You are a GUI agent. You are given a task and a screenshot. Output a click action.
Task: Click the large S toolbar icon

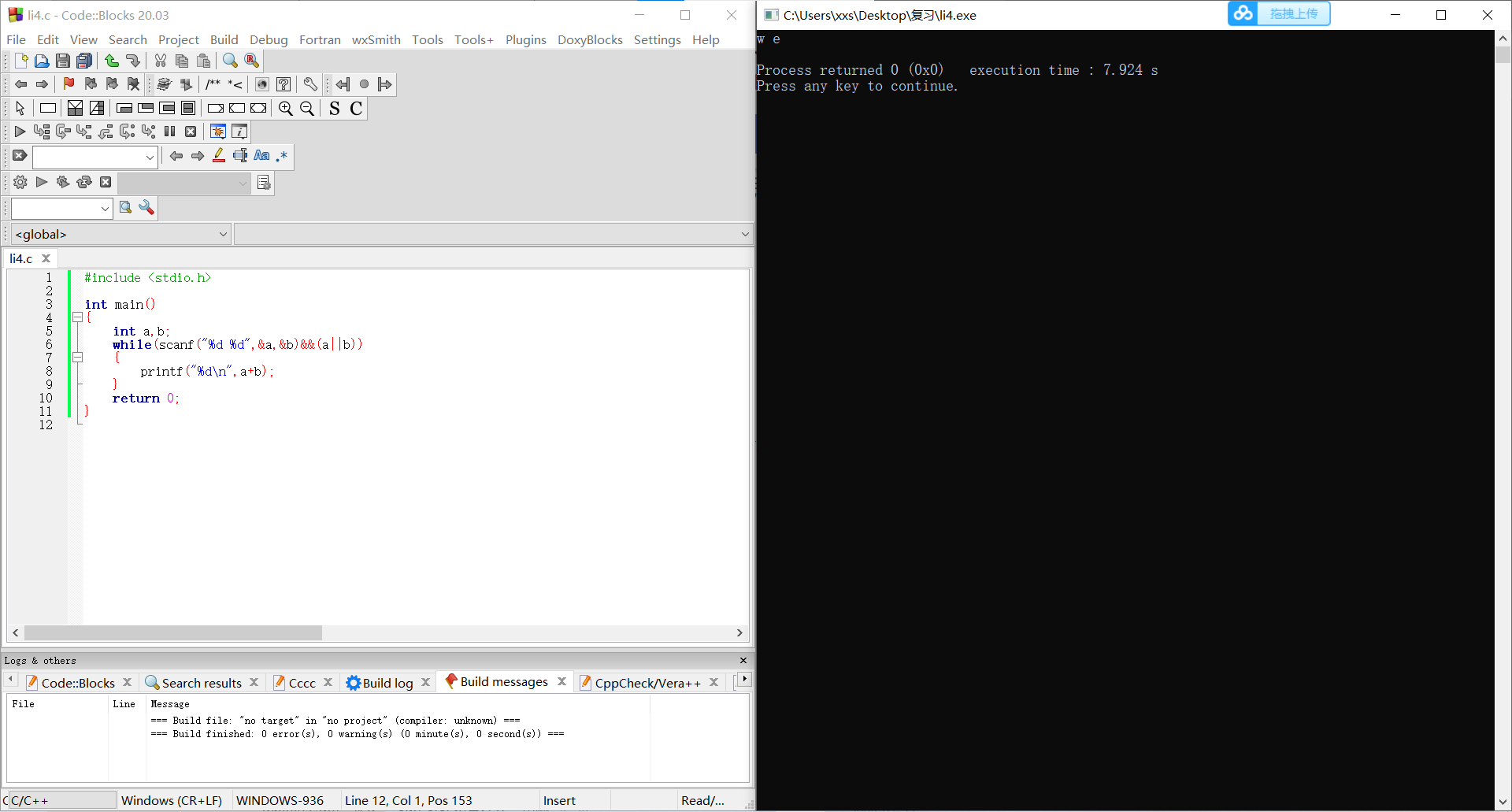335,108
